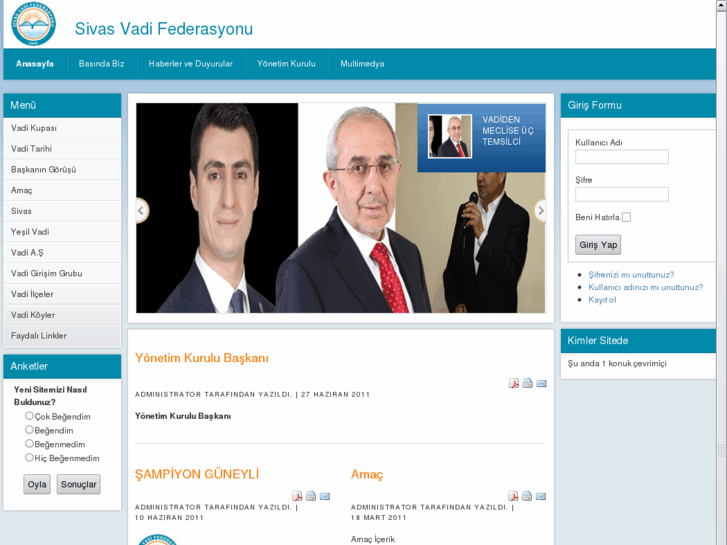This screenshot has height=545, width=727.
Task: Focus the Kullanıcı Adı input field
Action: coord(622,157)
